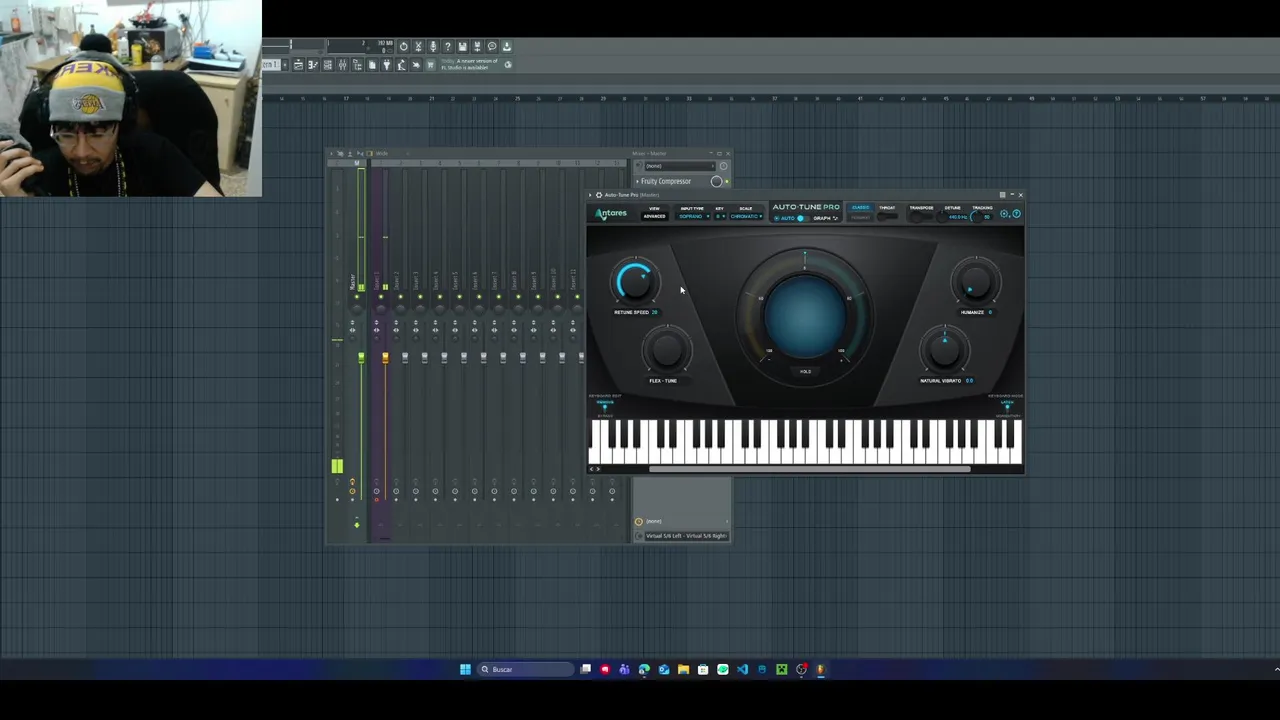Adjust the Tracking knob in Auto-Tune
Viewport: 1280px width, 720px height.
(x=976, y=217)
